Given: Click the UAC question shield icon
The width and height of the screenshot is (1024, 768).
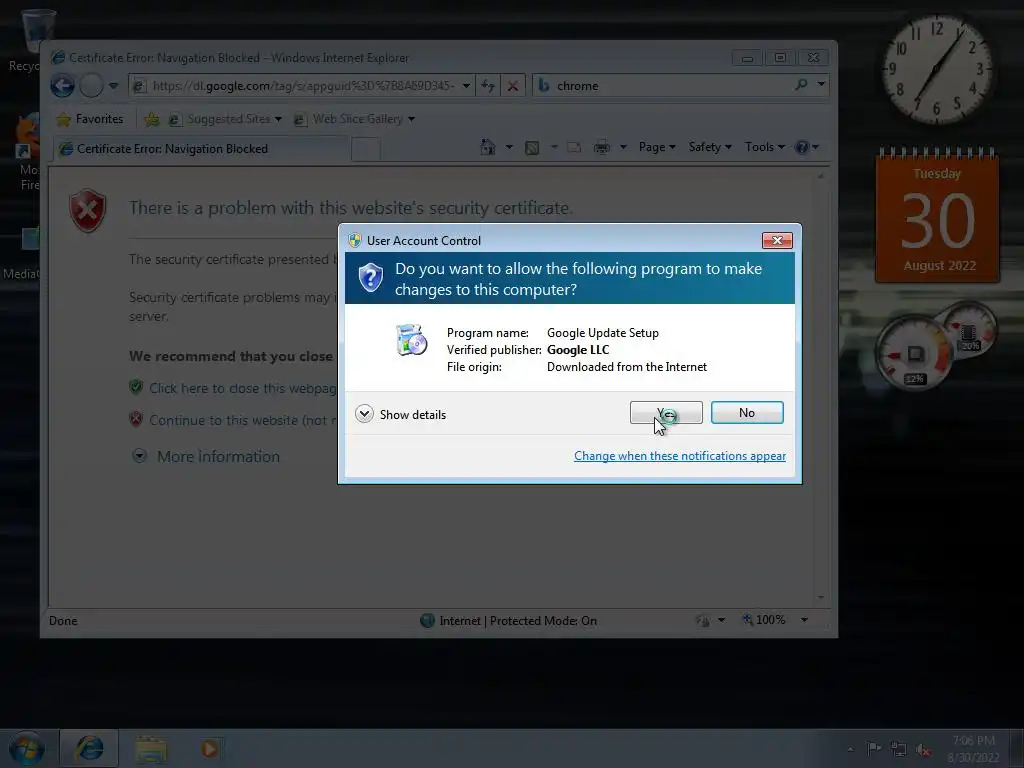Looking at the screenshot, I should pyautogui.click(x=370, y=278).
